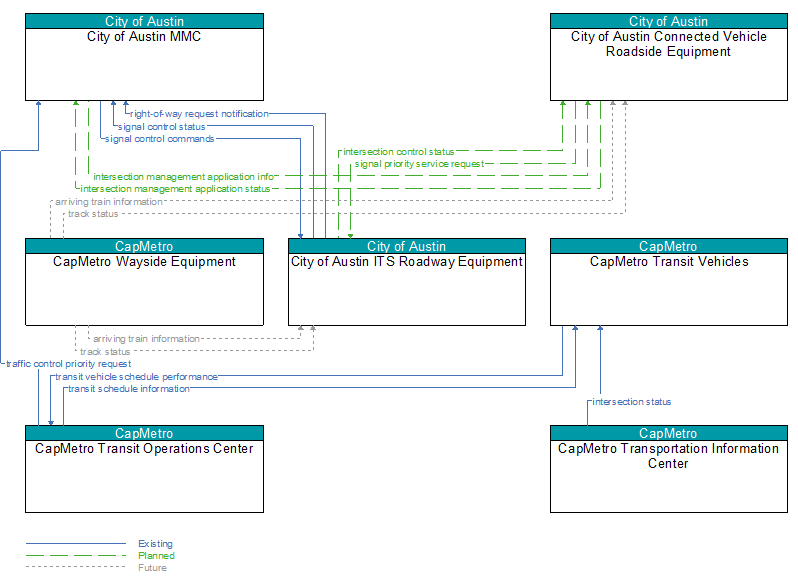Viewport: 798px width, 586px height.
Task: Select the 'CapMetro Transit Operations Center' title
Action: (144, 449)
